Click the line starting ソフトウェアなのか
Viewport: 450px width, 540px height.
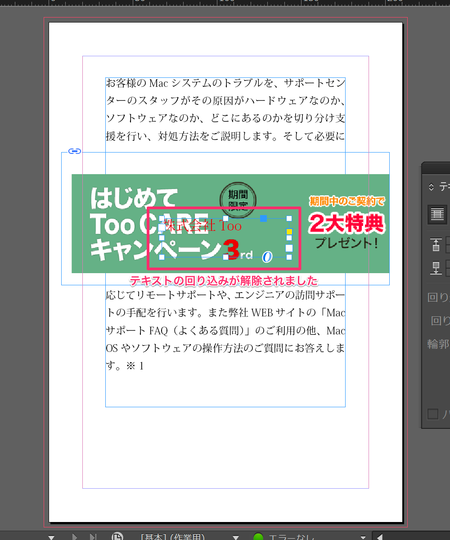(x=225, y=118)
